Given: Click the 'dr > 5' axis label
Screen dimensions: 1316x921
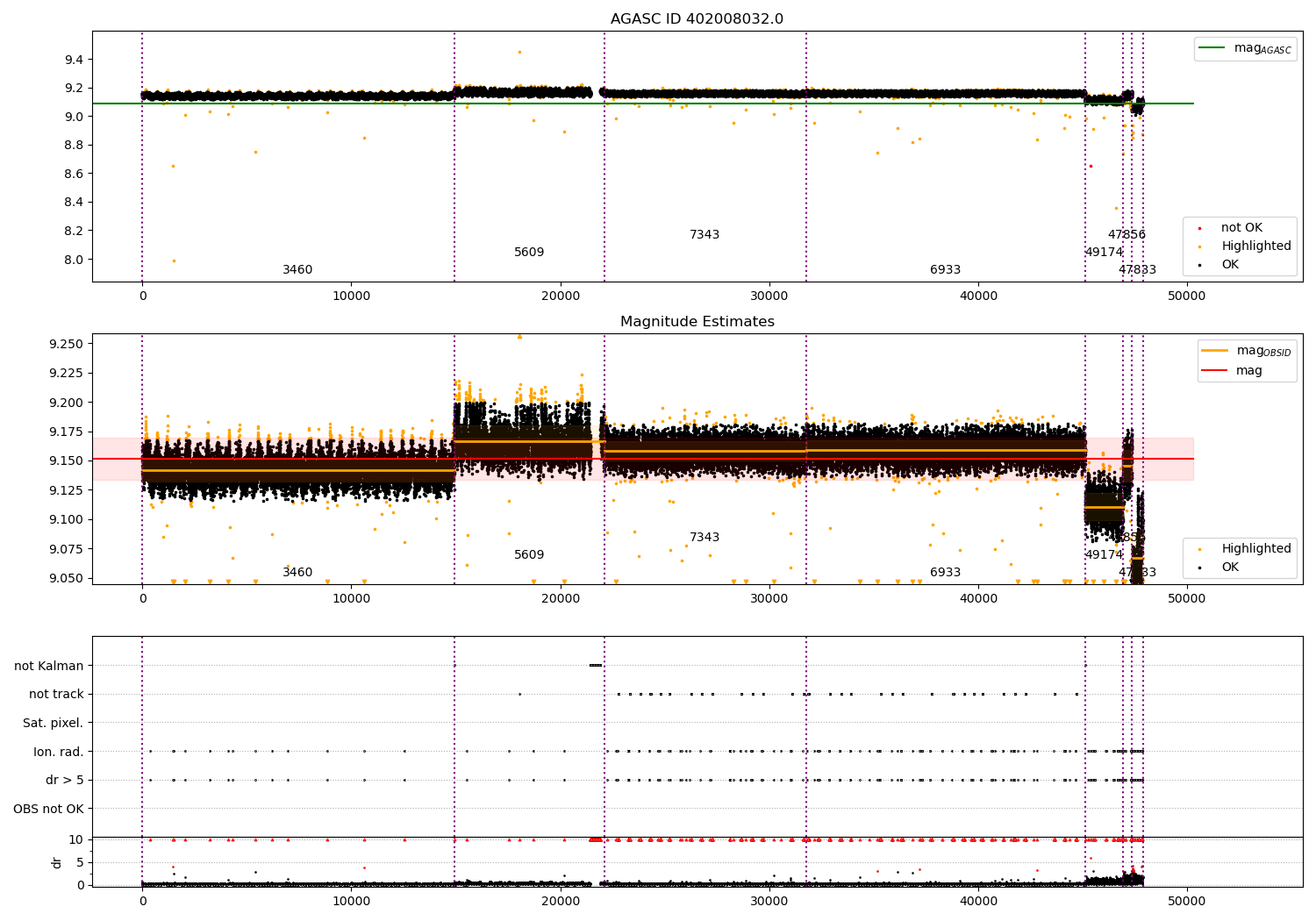Looking at the screenshot, I should (x=65, y=780).
